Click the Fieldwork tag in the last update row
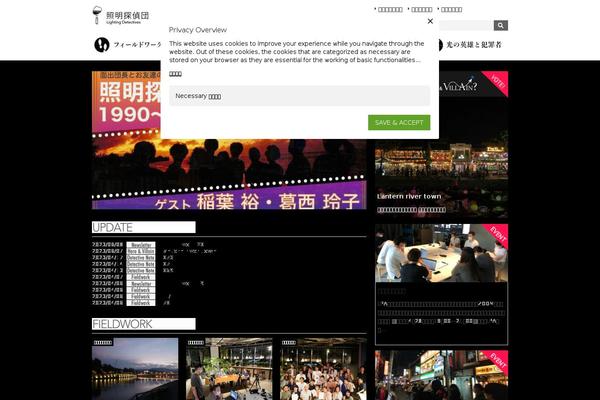The width and height of the screenshot is (600, 400). pos(141,303)
